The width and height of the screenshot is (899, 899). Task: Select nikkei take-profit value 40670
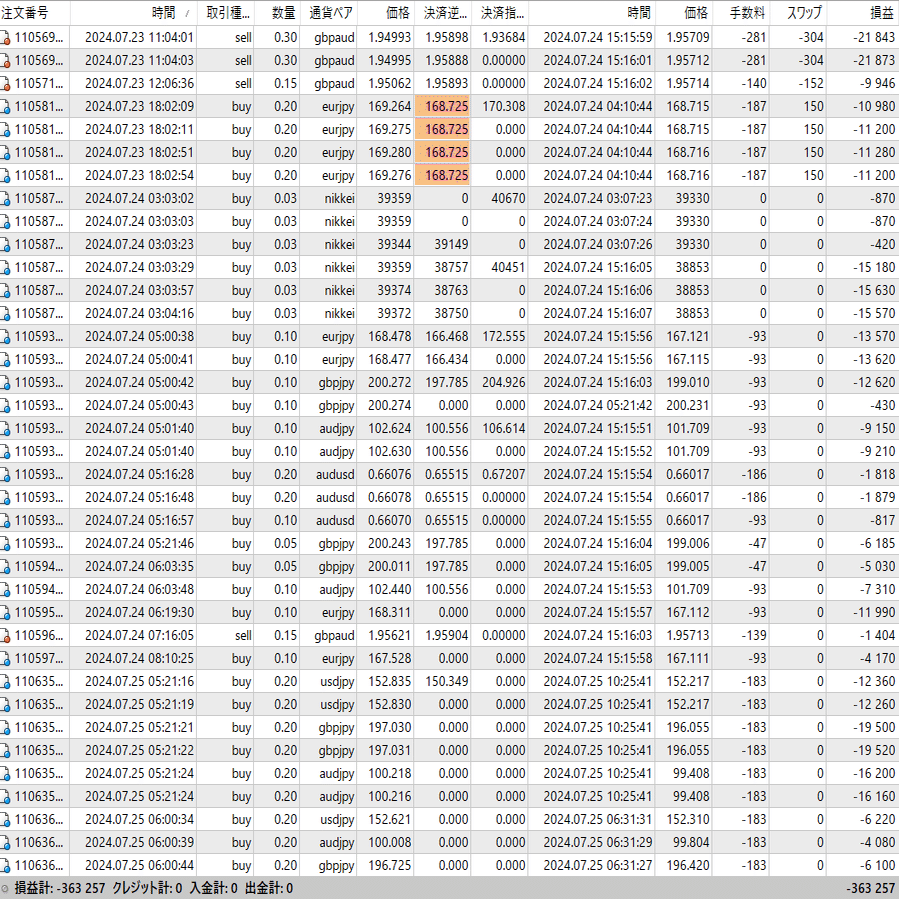508,198
